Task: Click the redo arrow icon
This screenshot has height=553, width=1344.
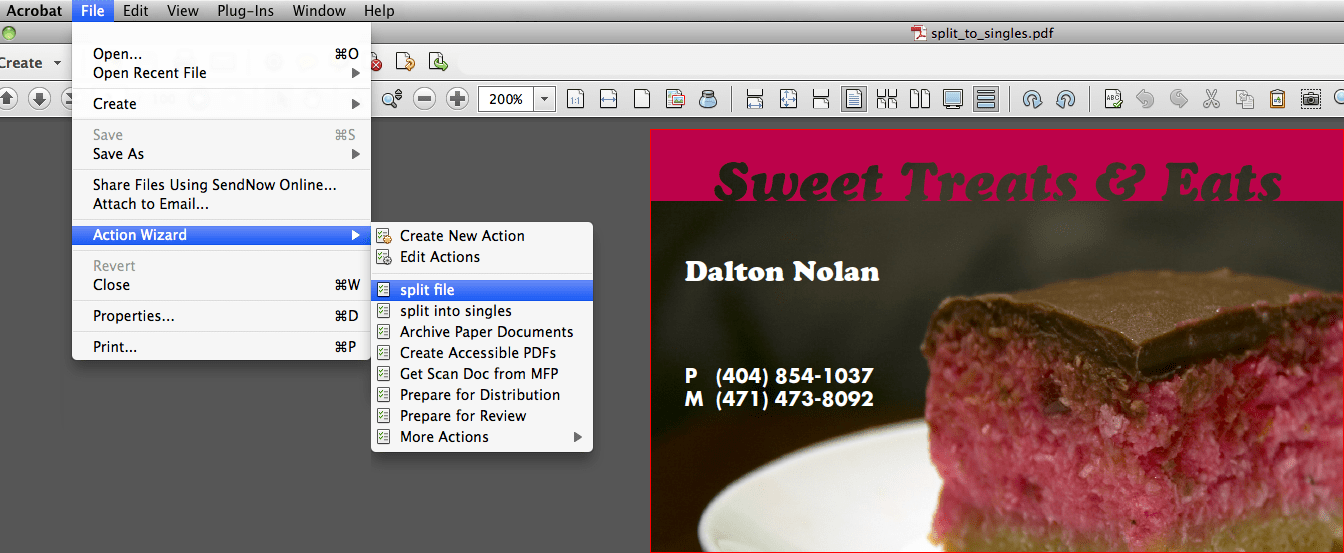Action: point(1179,99)
